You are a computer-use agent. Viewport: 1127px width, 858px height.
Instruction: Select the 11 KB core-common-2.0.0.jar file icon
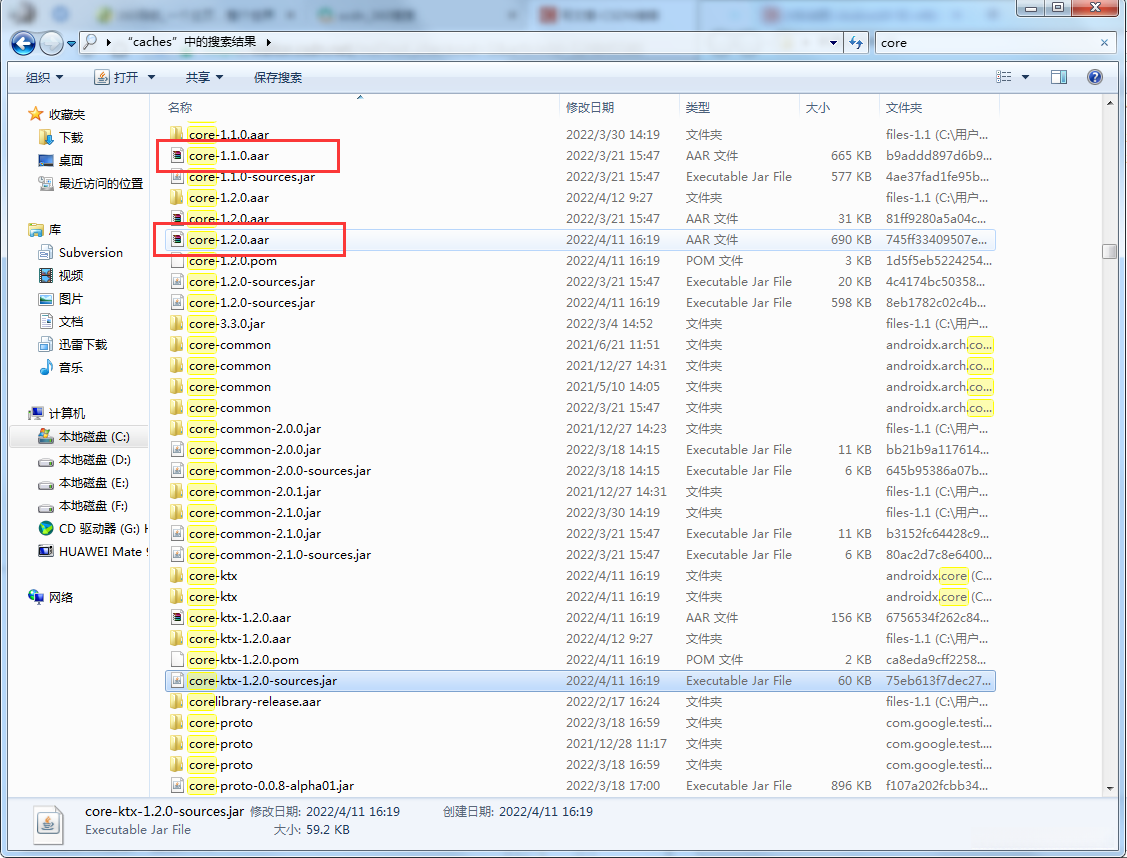point(177,450)
